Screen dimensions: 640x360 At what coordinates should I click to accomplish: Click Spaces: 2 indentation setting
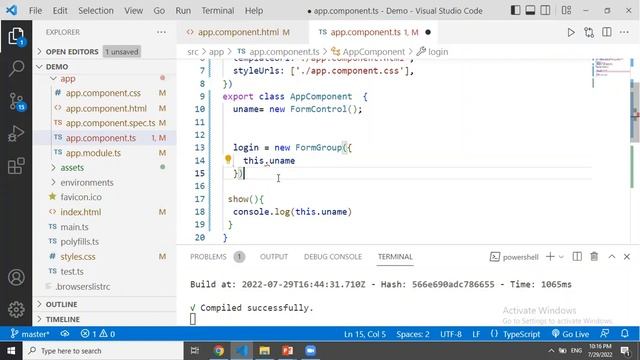(413, 334)
